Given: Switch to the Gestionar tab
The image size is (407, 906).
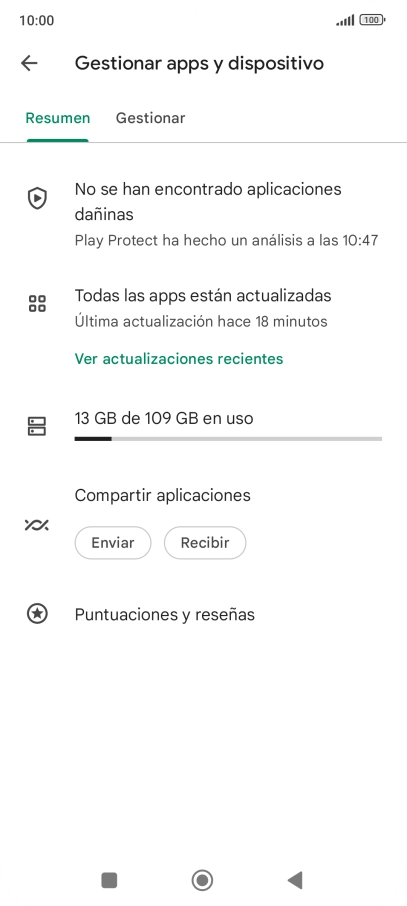Looking at the screenshot, I should point(150,118).
